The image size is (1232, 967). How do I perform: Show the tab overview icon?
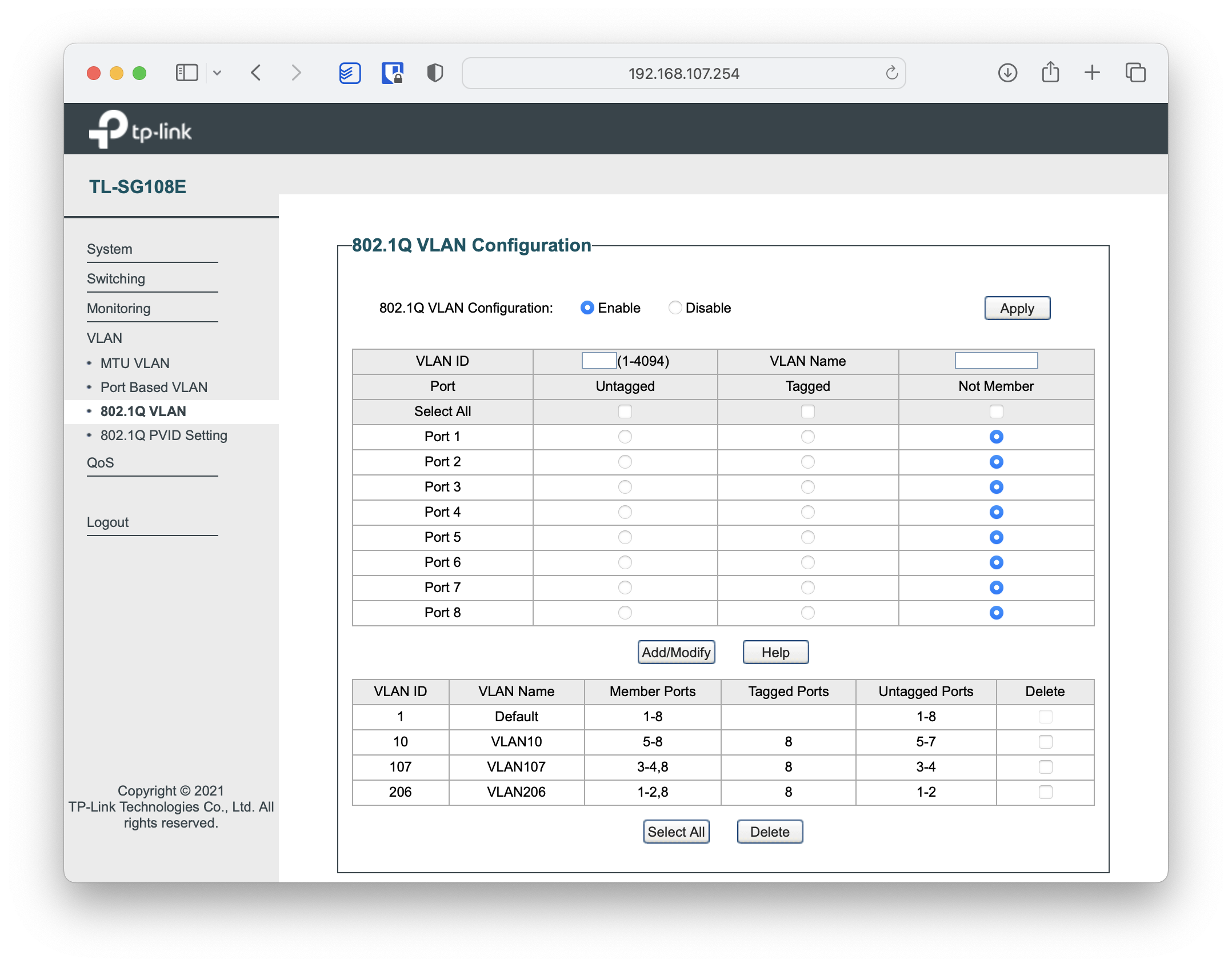coord(1135,73)
